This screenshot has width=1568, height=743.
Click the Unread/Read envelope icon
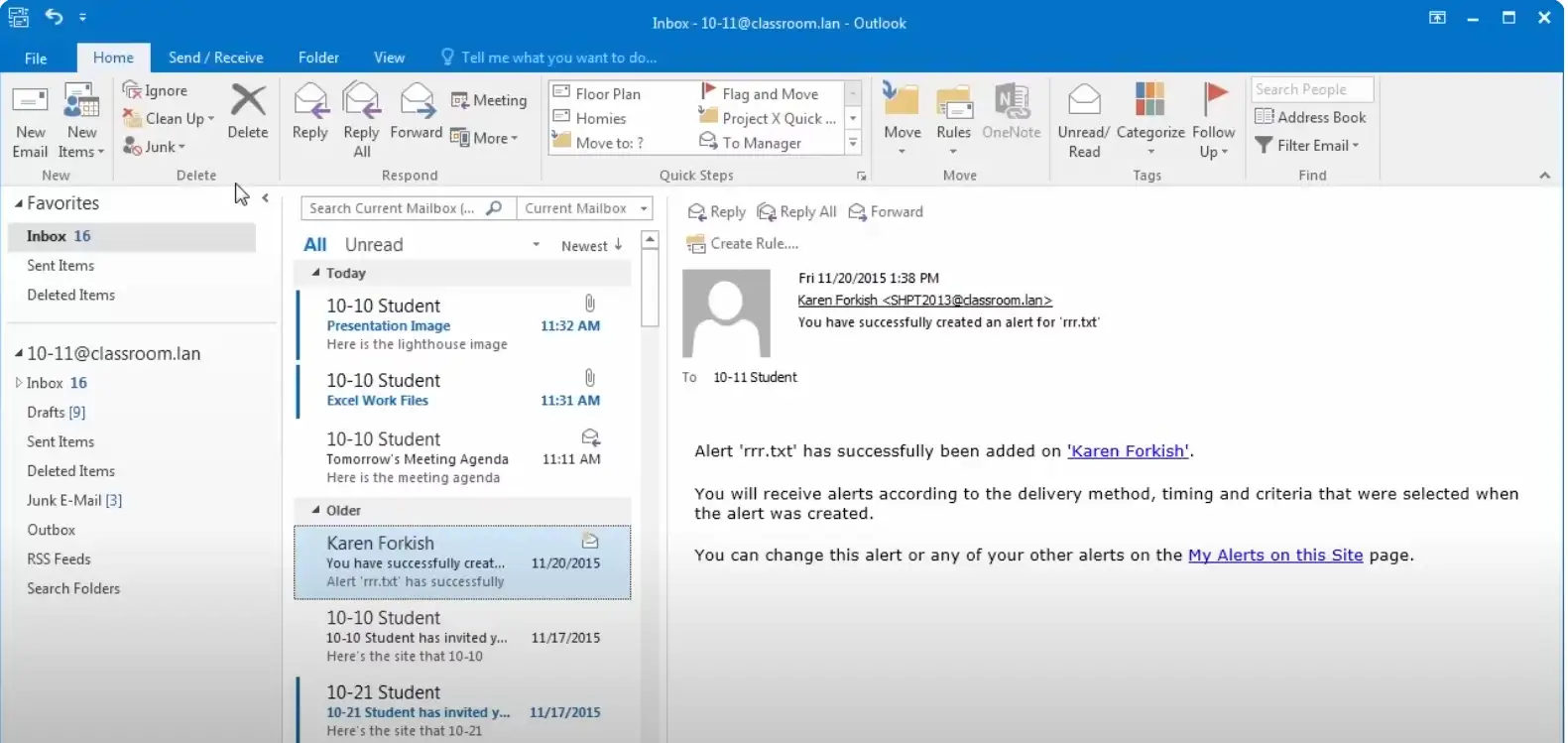coord(1083,101)
